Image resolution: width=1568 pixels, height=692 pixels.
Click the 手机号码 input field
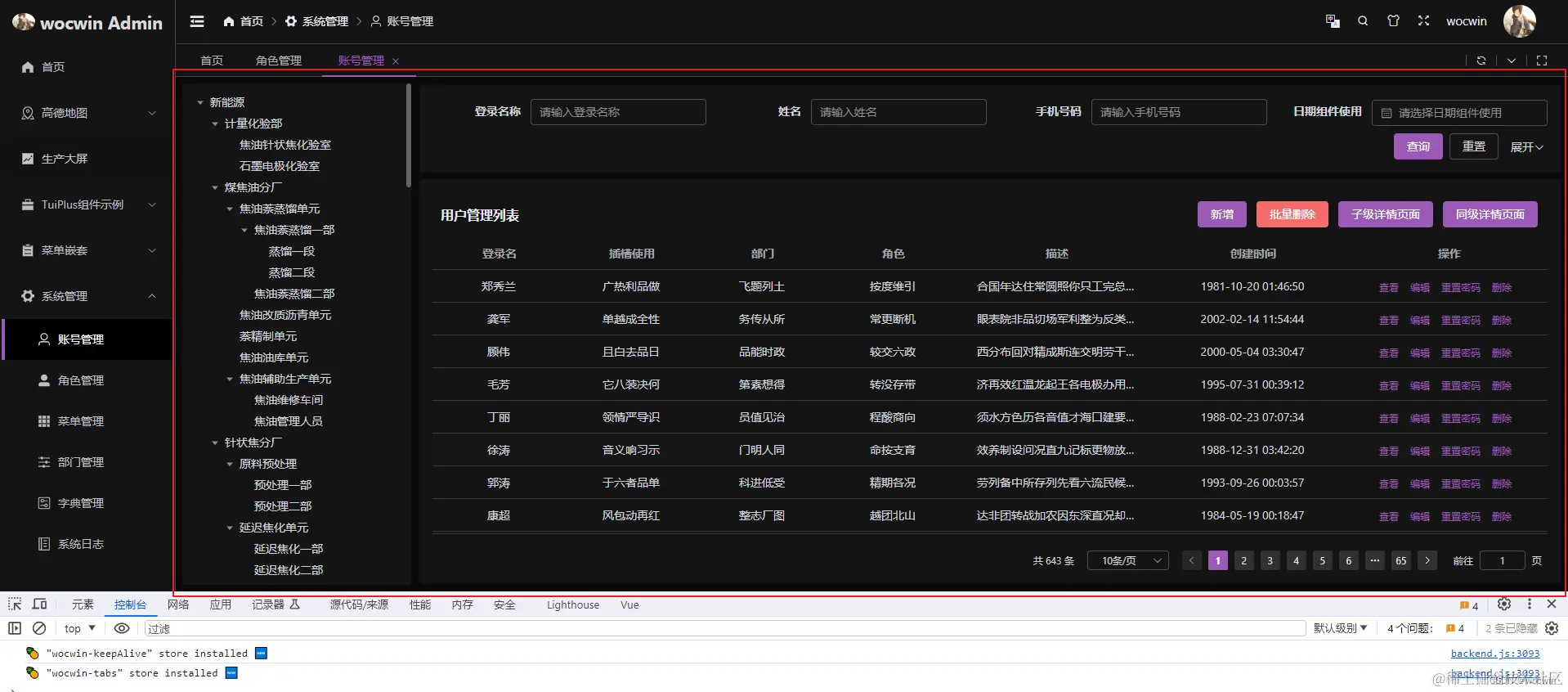click(x=1179, y=112)
